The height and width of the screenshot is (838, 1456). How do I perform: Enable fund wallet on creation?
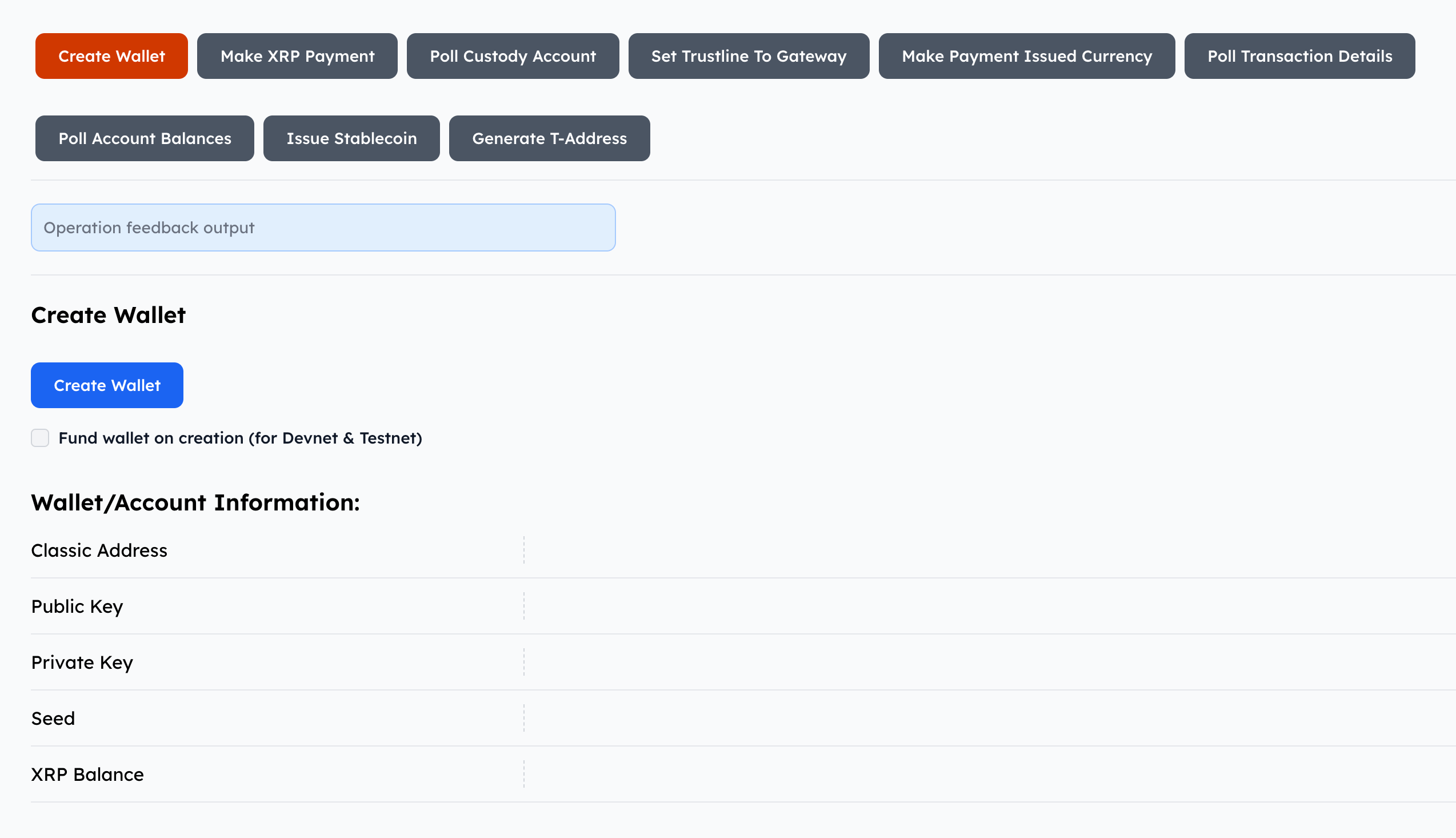click(39, 438)
